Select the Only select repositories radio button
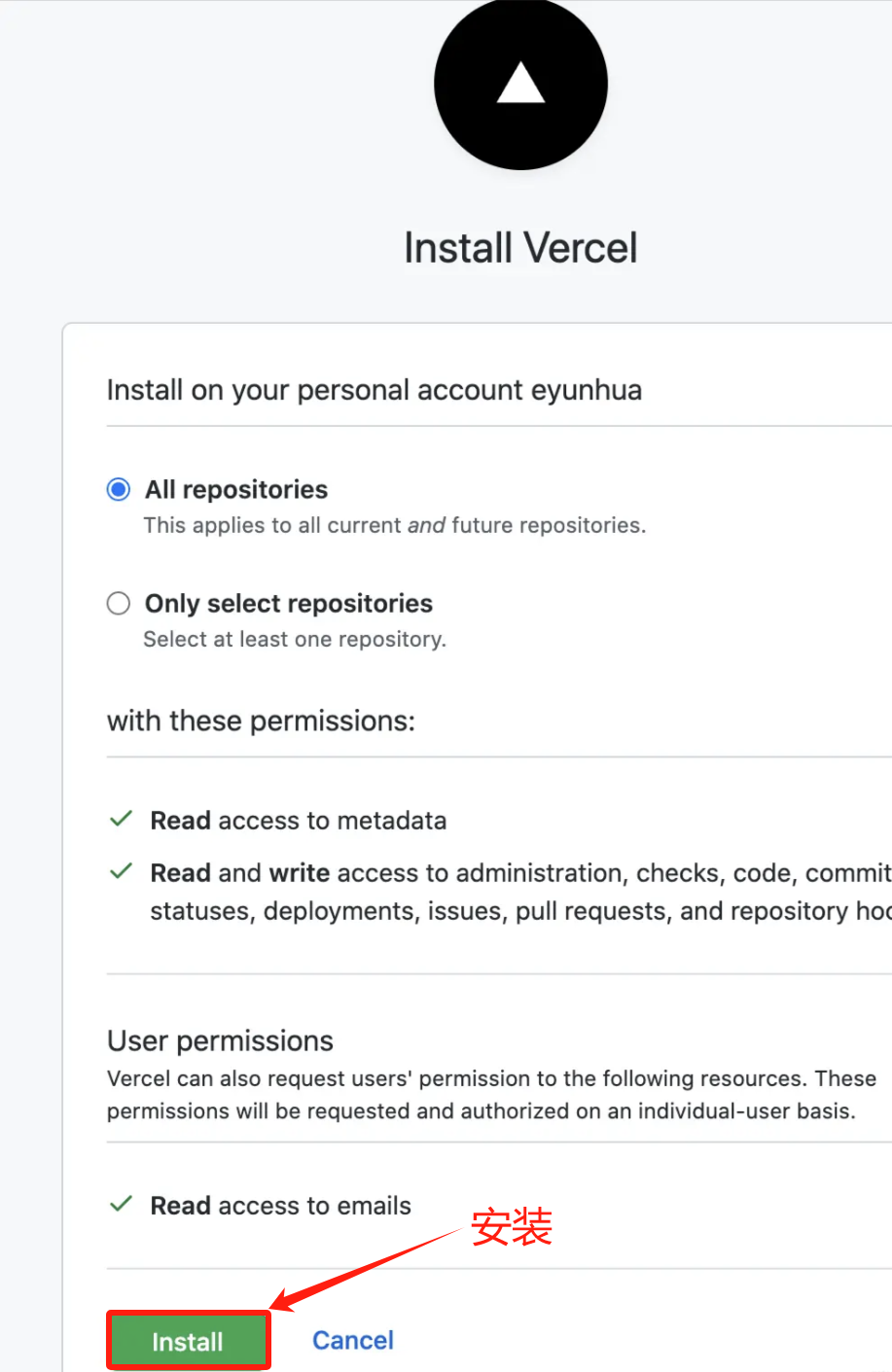 pos(119,603)
